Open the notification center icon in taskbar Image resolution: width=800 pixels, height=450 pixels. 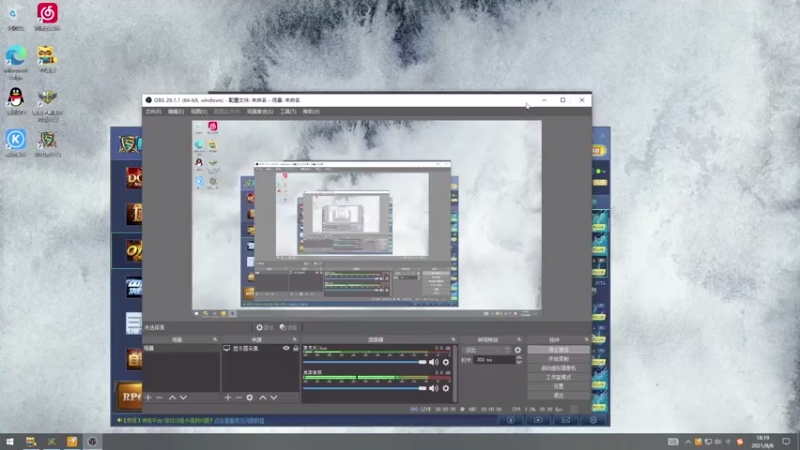tap(786, 441)
